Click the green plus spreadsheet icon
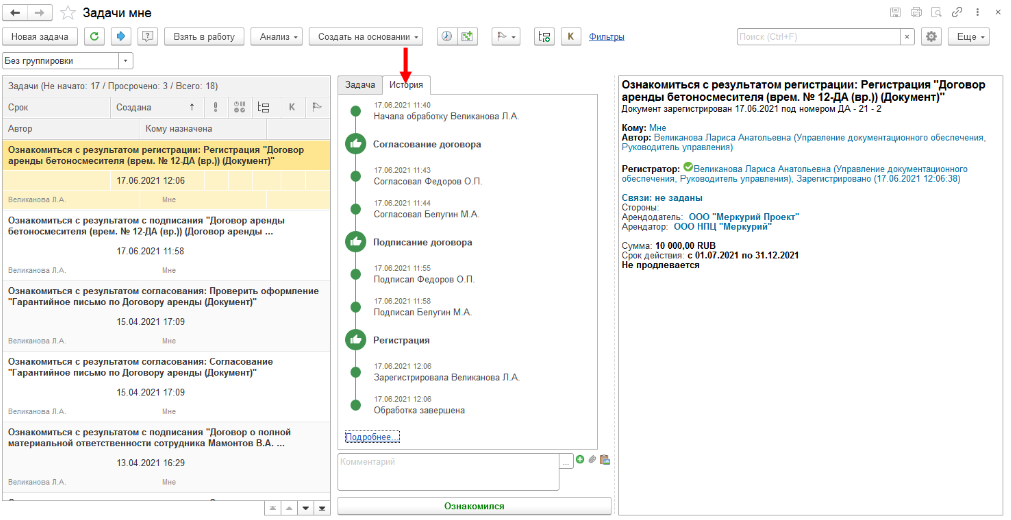Image resolution: width=1011 pixels, height=520 pixels. click(x=467, y=37)
